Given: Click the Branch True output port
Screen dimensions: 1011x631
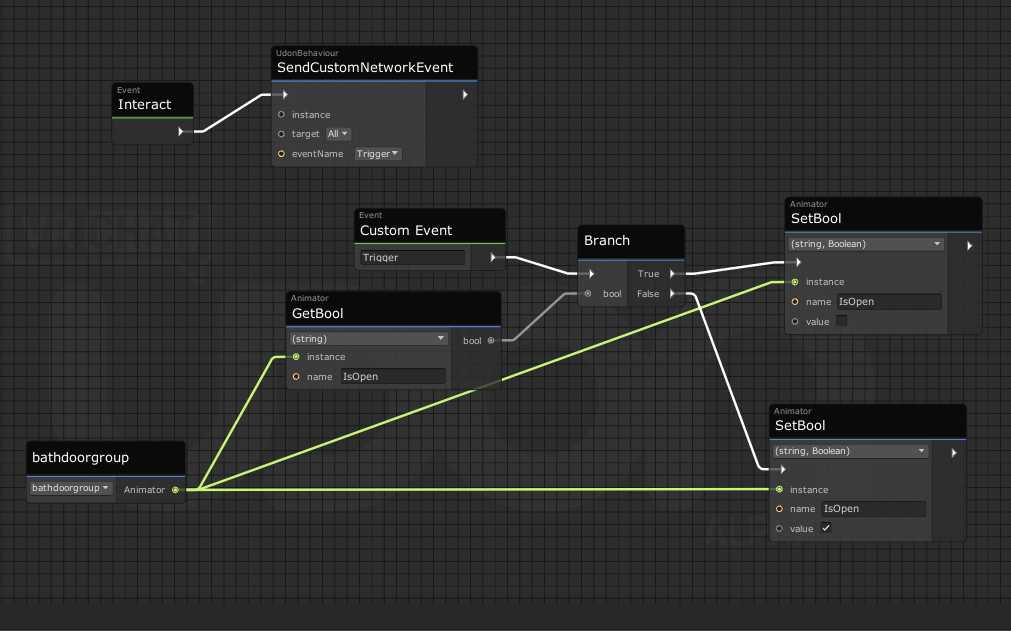Looking at the screenshot, I should coord(672,273).
